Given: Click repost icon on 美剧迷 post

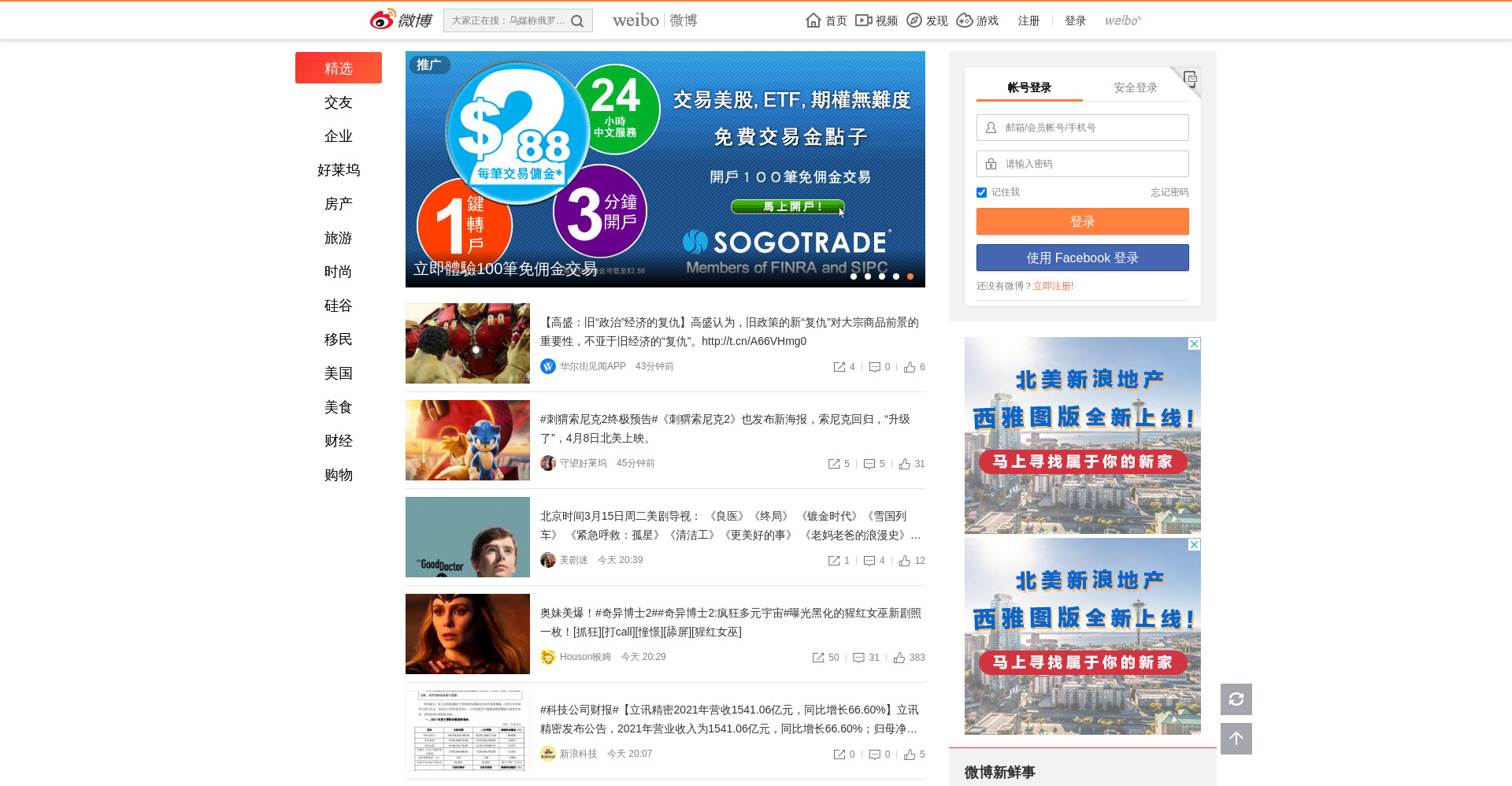Looking at the screenshot, I should 834,561.
